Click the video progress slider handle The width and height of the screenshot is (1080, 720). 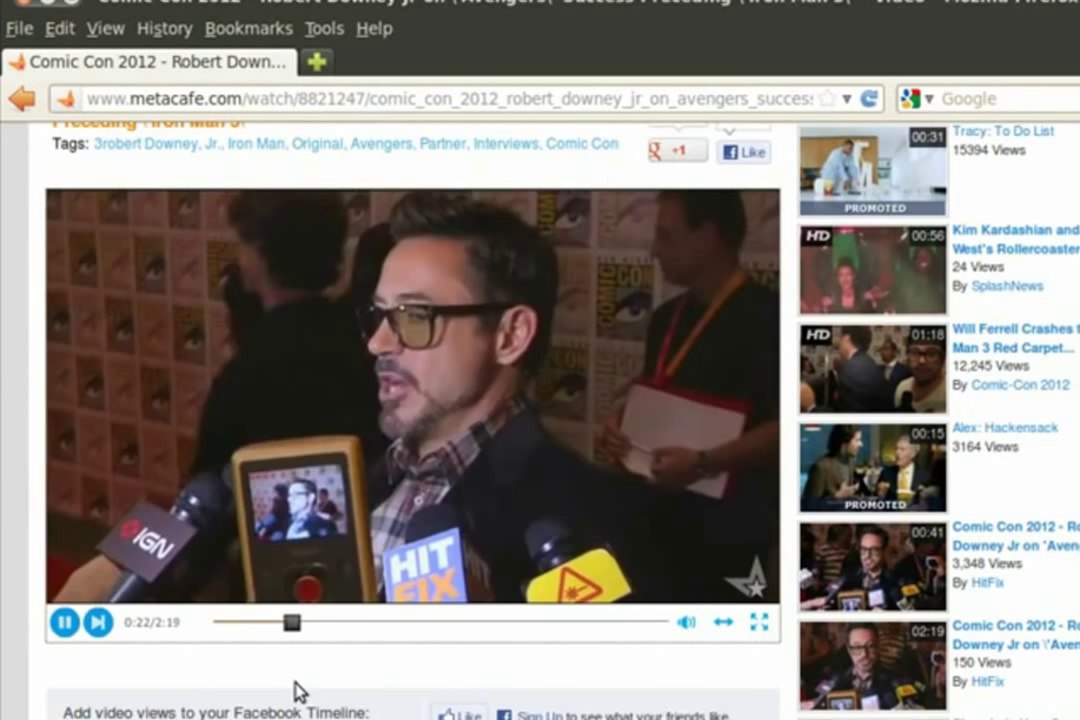292,623
